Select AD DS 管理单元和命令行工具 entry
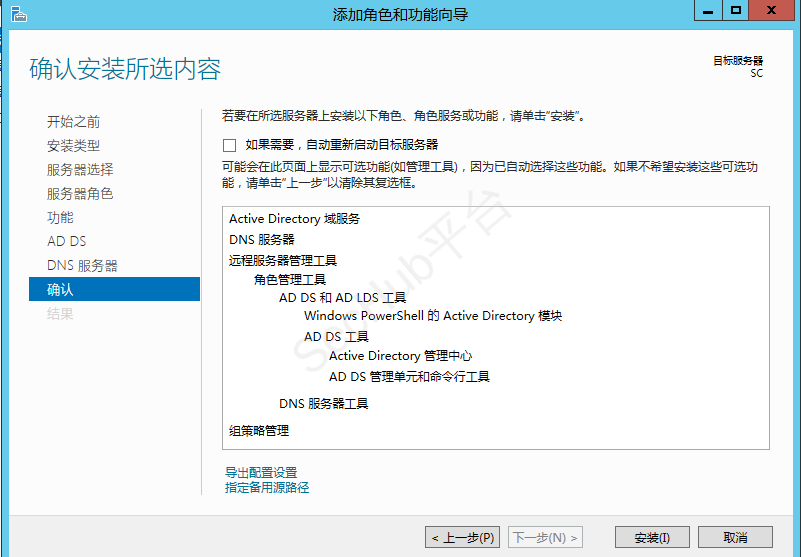Viewport: 801px width, 557px height. pyautogui.click(x=410, y=377)
